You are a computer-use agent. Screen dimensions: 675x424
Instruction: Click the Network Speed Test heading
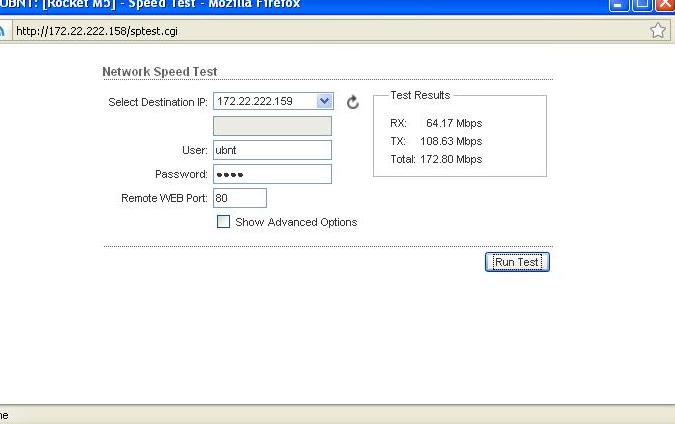(x=160, y=72)
